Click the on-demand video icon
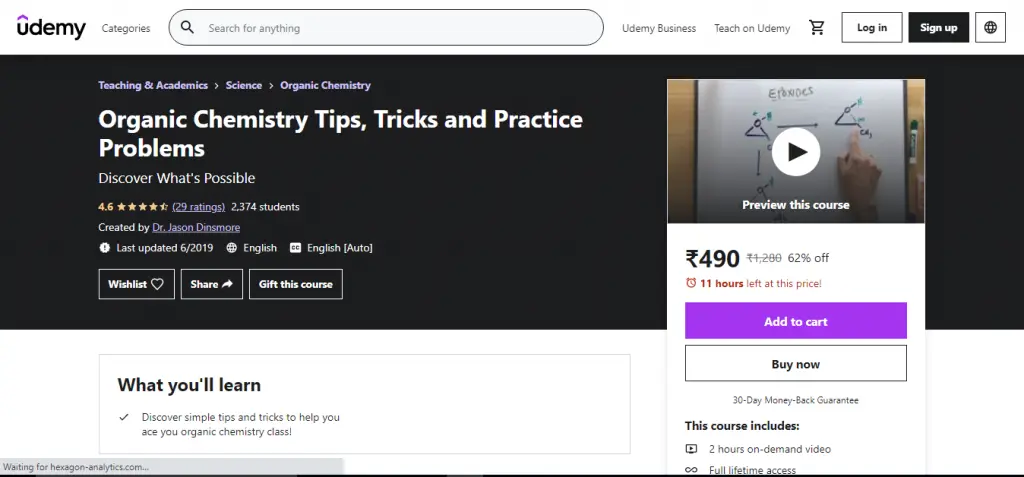The height and width of the screenshot is (477, 1024). pos(691,449)
